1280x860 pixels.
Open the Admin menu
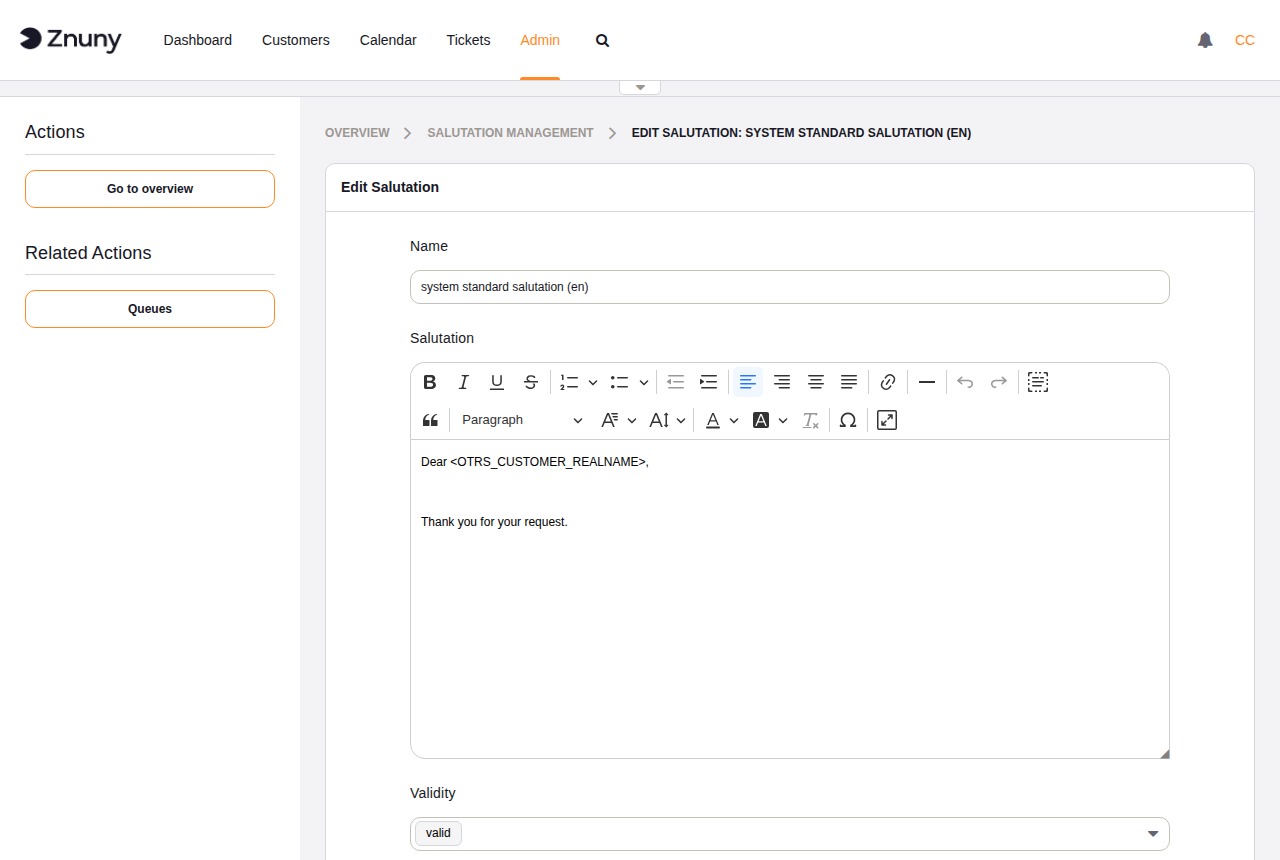(x=540, y=40)
